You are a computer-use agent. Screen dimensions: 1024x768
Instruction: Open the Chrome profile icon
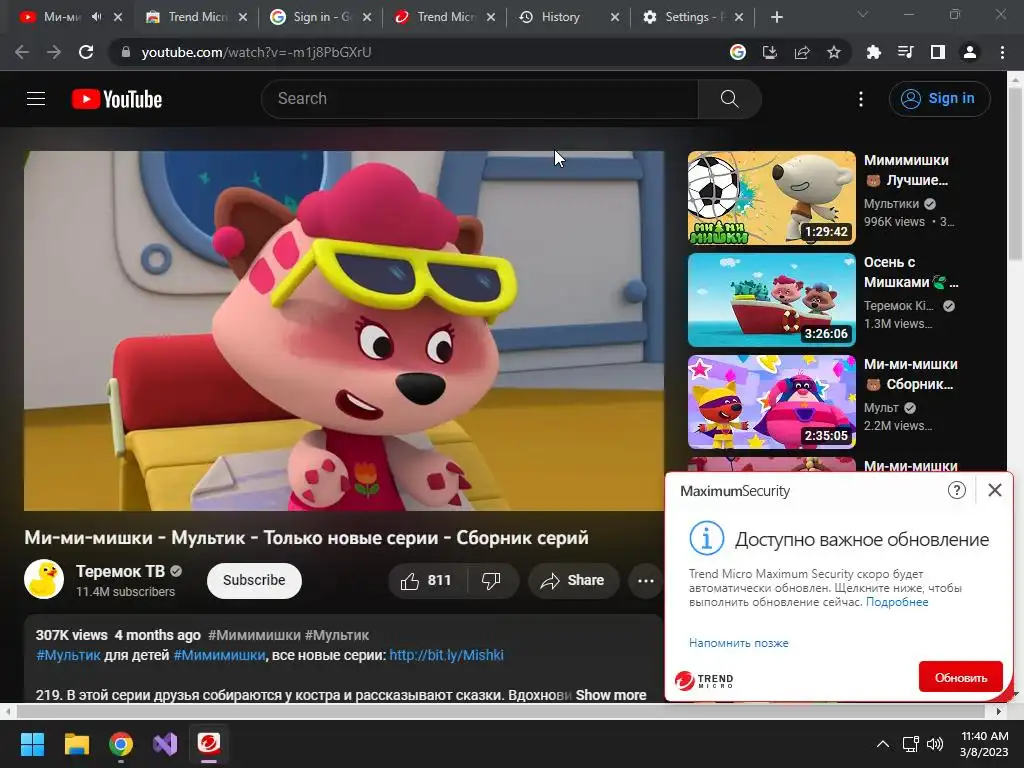pos(970,52)
